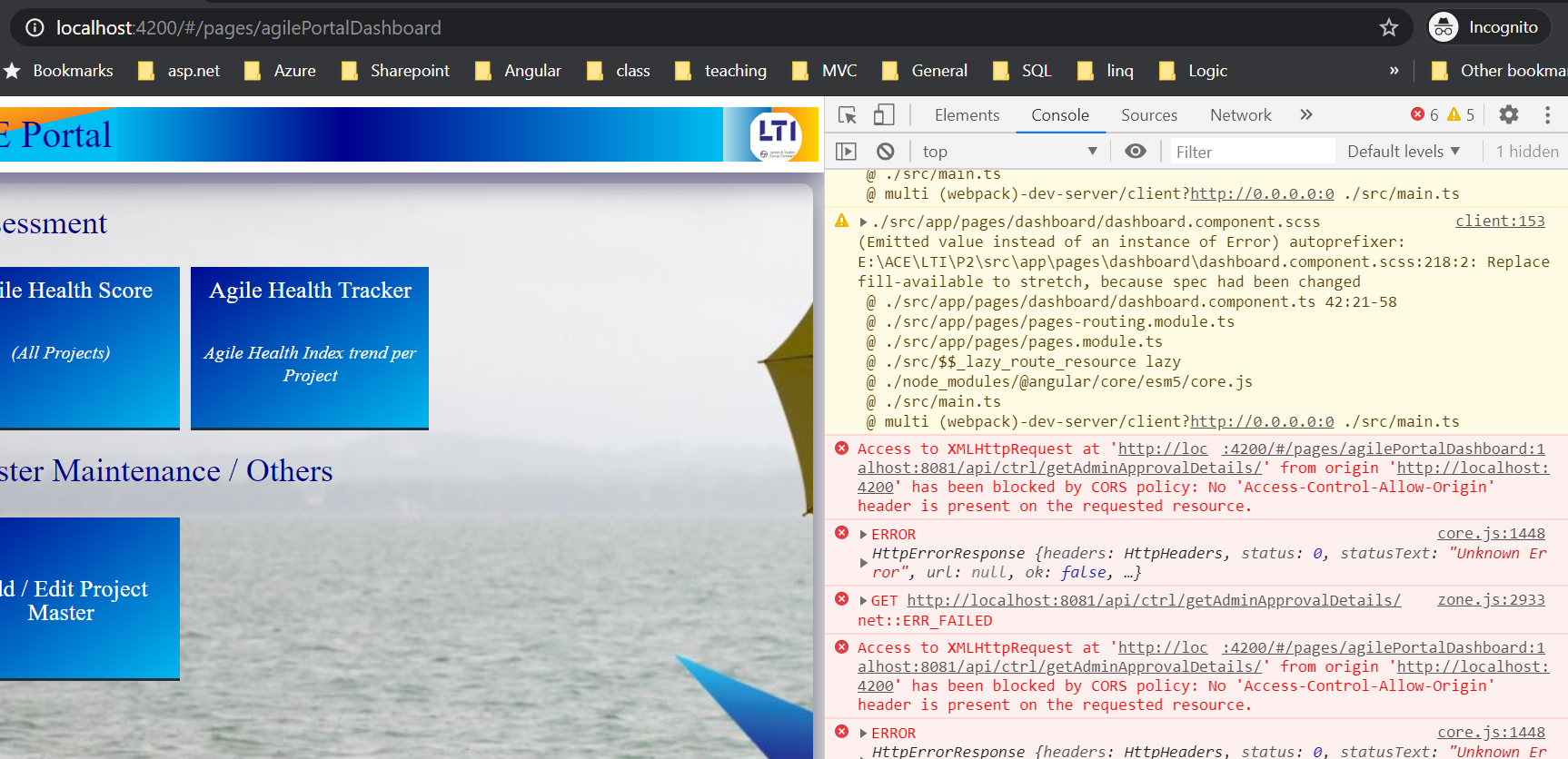Click the yellow warning count badge
Image resolution: width=1568 pixels, height=759 pixels.
(1461, 114)
